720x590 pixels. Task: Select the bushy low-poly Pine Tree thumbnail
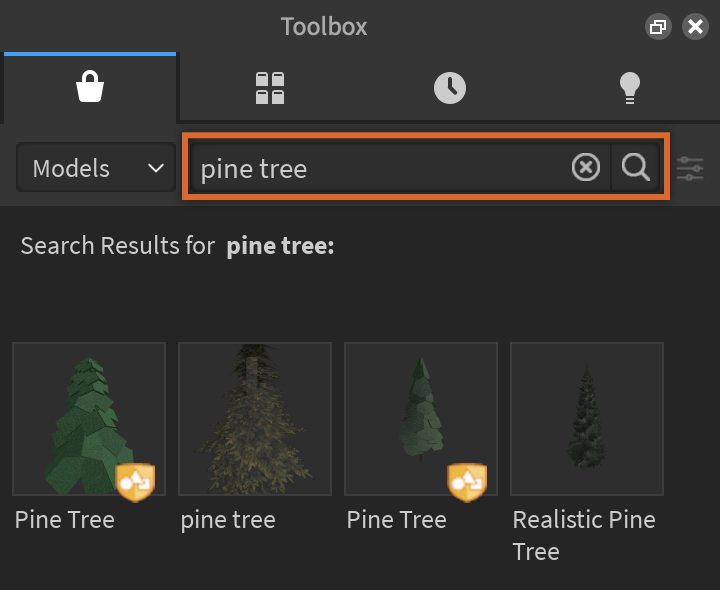point(89,419)
